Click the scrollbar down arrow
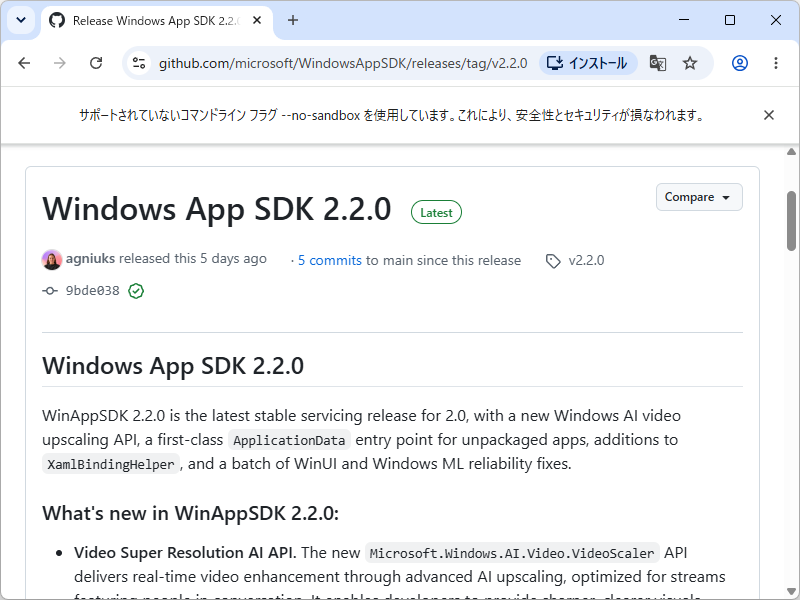The width and height of the screenshot is (800, 600). pyautogui.click(x=791, y=592)
